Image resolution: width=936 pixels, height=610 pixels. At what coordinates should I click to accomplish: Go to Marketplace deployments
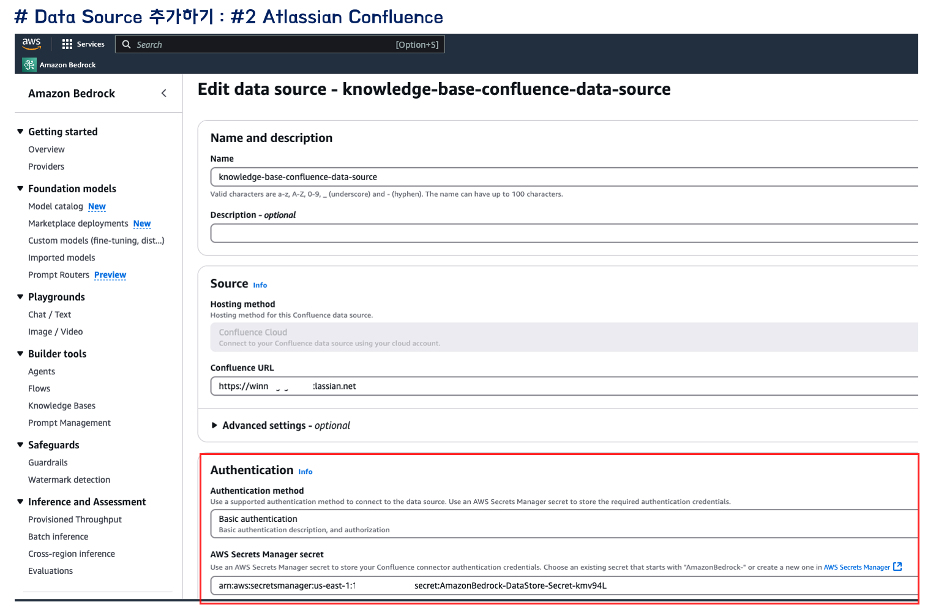[78, 223]
